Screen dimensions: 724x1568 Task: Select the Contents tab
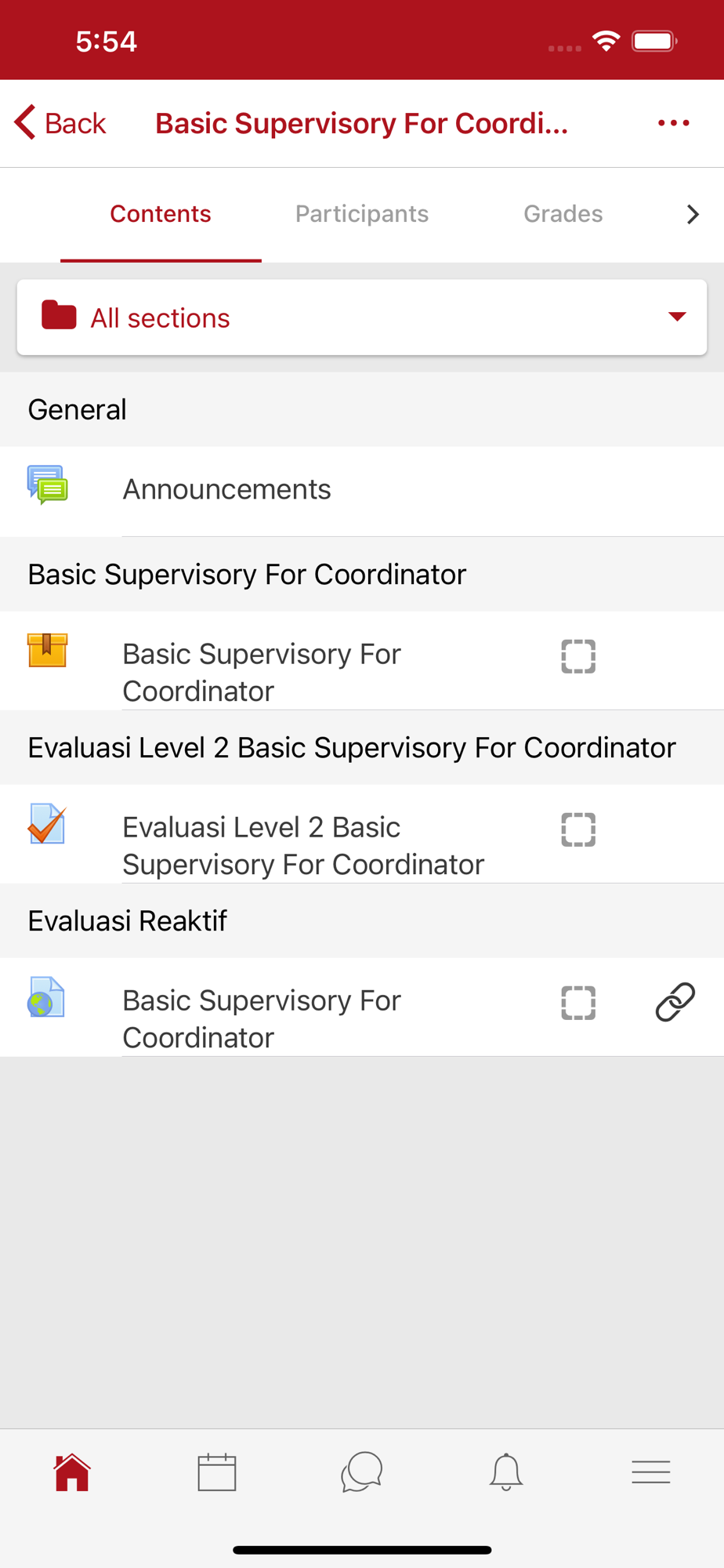pos(161,214)
